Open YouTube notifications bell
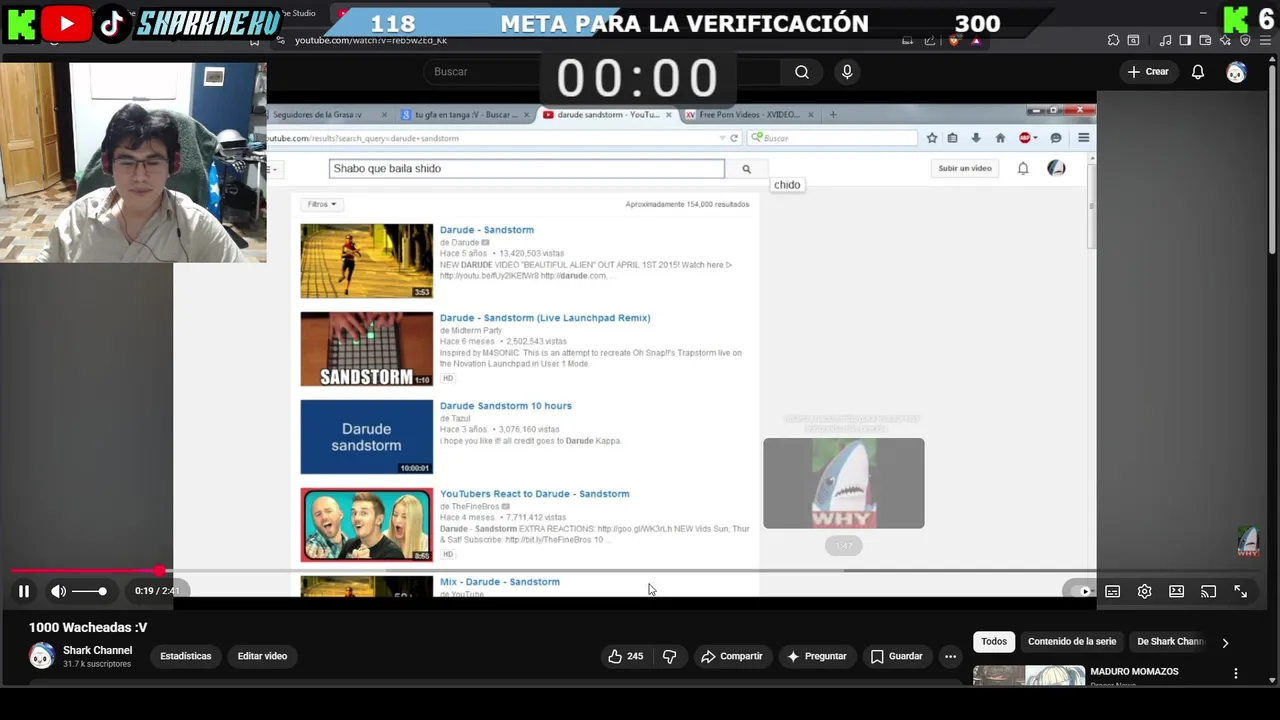The image size is (1280, 720). tap(1198, 72)
